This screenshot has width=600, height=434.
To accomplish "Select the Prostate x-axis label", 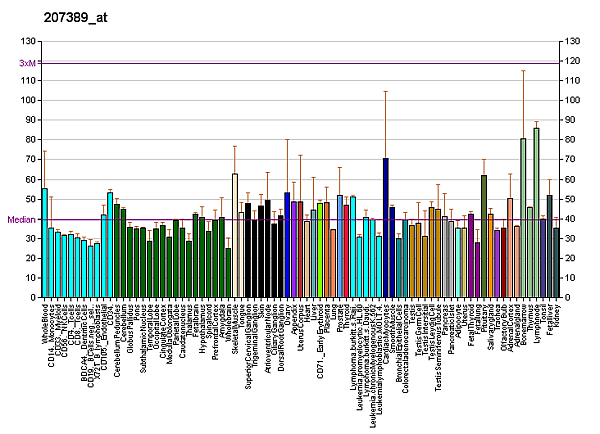I will [340, 317].
